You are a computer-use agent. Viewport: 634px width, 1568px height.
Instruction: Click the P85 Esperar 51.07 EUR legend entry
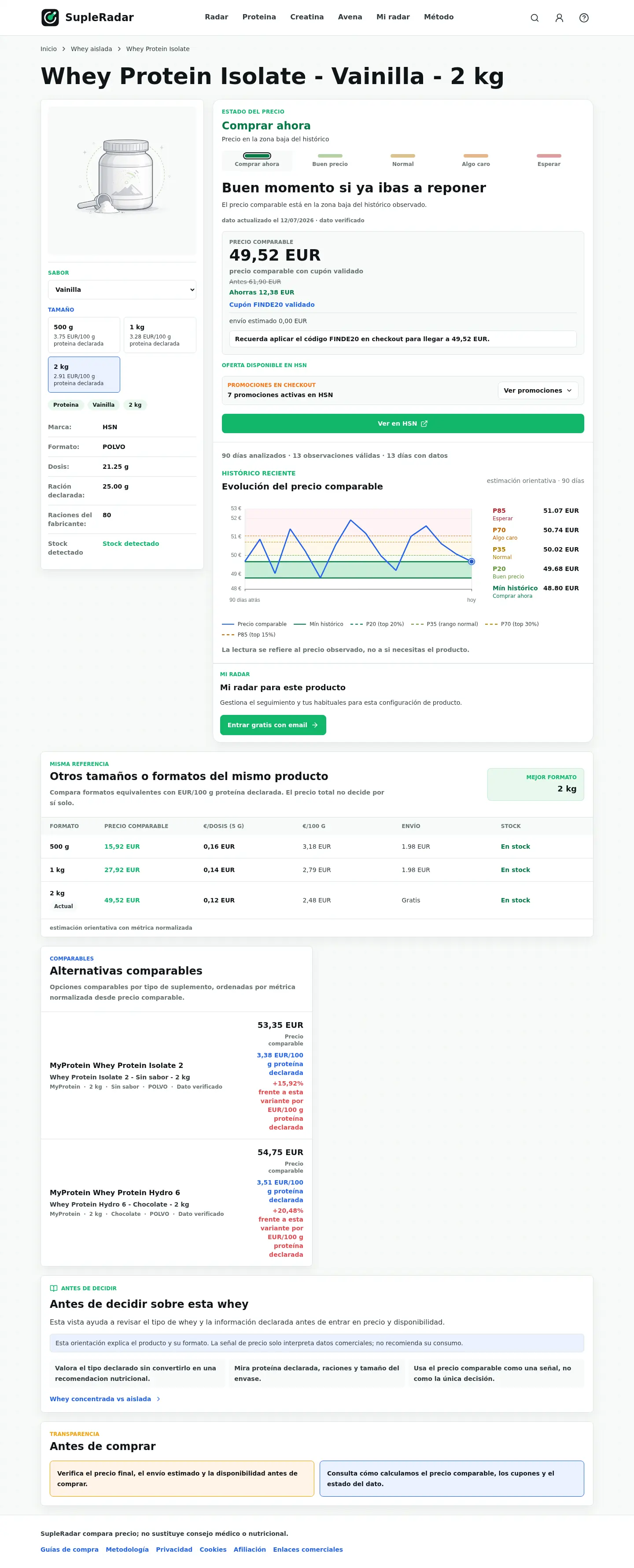pyautogui.click(x=536, y=514)
